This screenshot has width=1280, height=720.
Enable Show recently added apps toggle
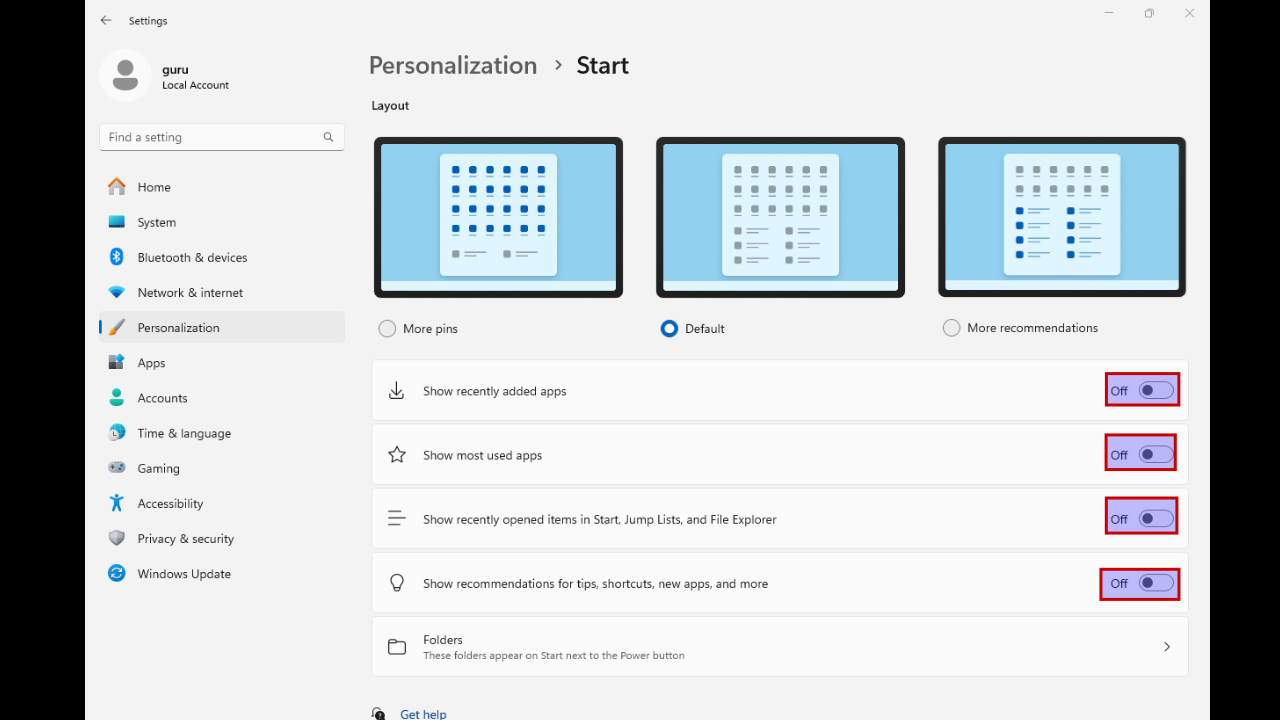[x=1156, y=391]
